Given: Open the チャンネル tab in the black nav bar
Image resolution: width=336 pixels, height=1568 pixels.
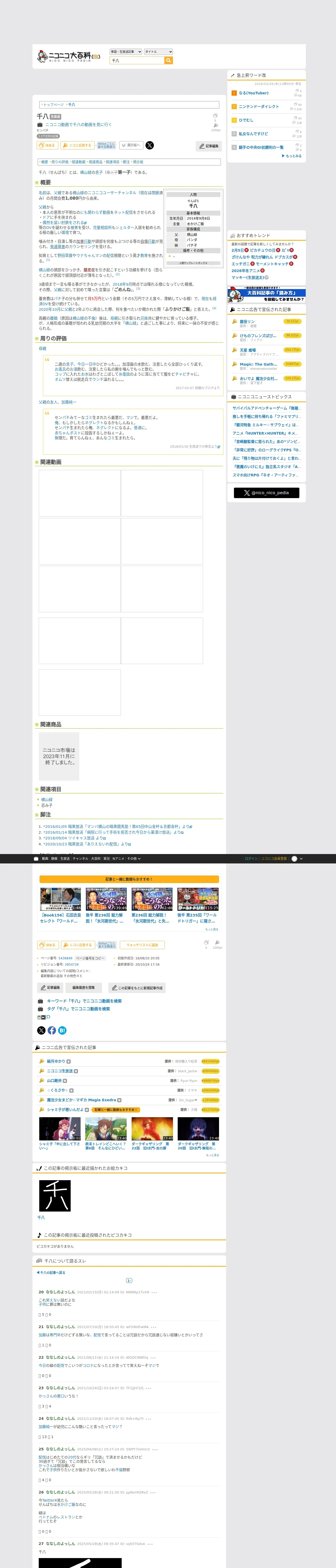Looking at the screenshot, I should pyautogui.click(x=81, y=859).
